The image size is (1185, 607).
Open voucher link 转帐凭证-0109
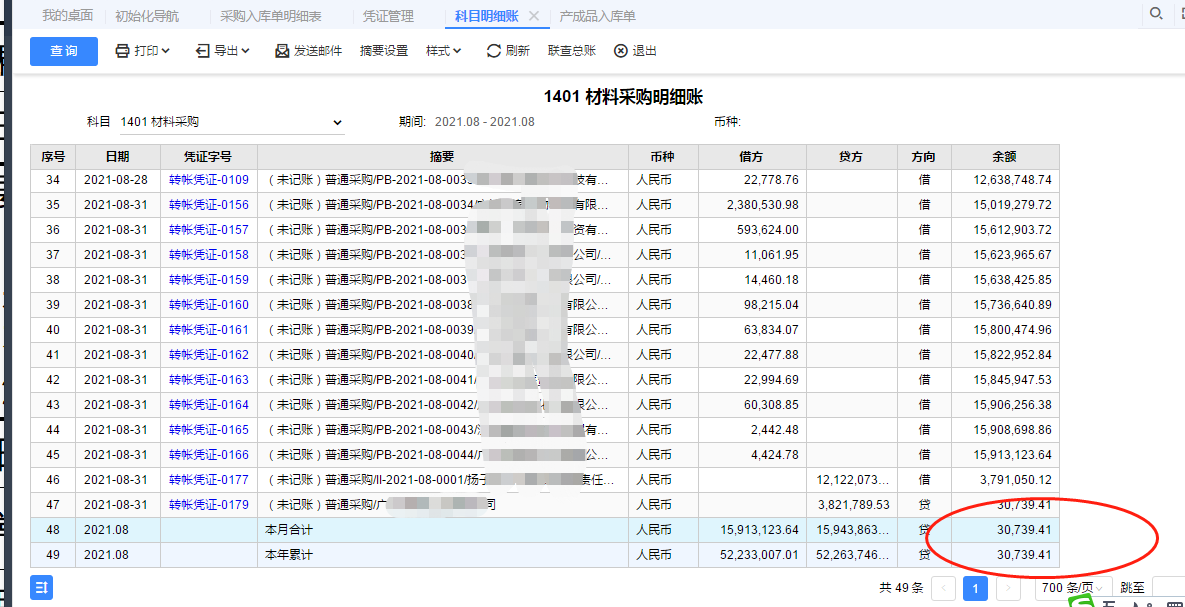click(209, 180)
